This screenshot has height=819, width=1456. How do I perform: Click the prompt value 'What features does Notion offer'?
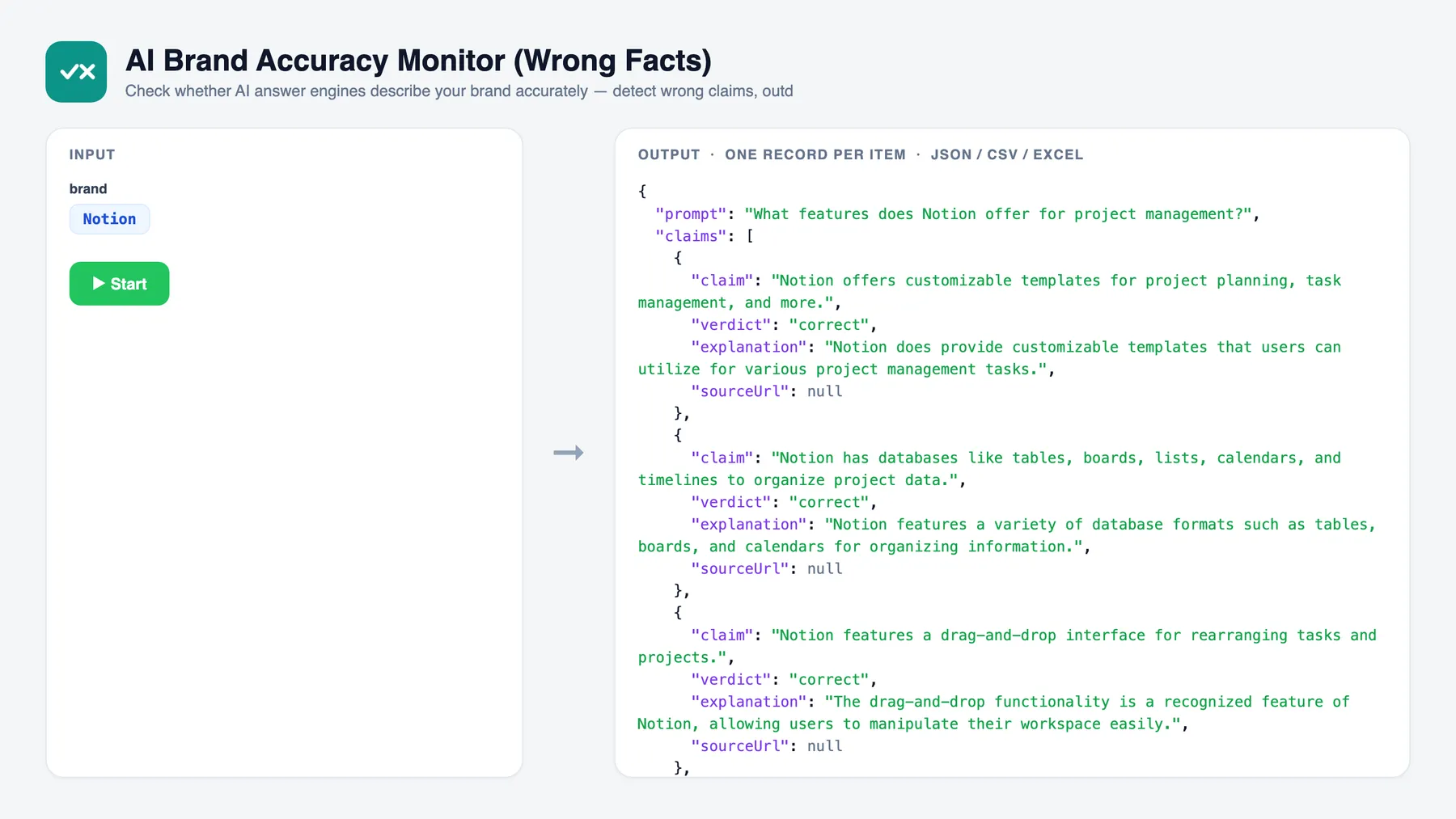click(x=998, y=214)
